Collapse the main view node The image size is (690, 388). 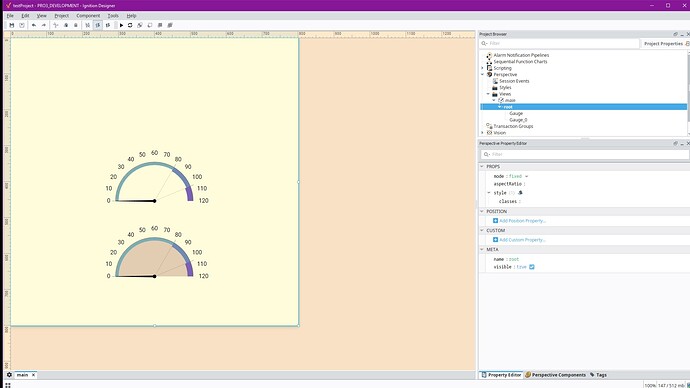pos(494,100)
